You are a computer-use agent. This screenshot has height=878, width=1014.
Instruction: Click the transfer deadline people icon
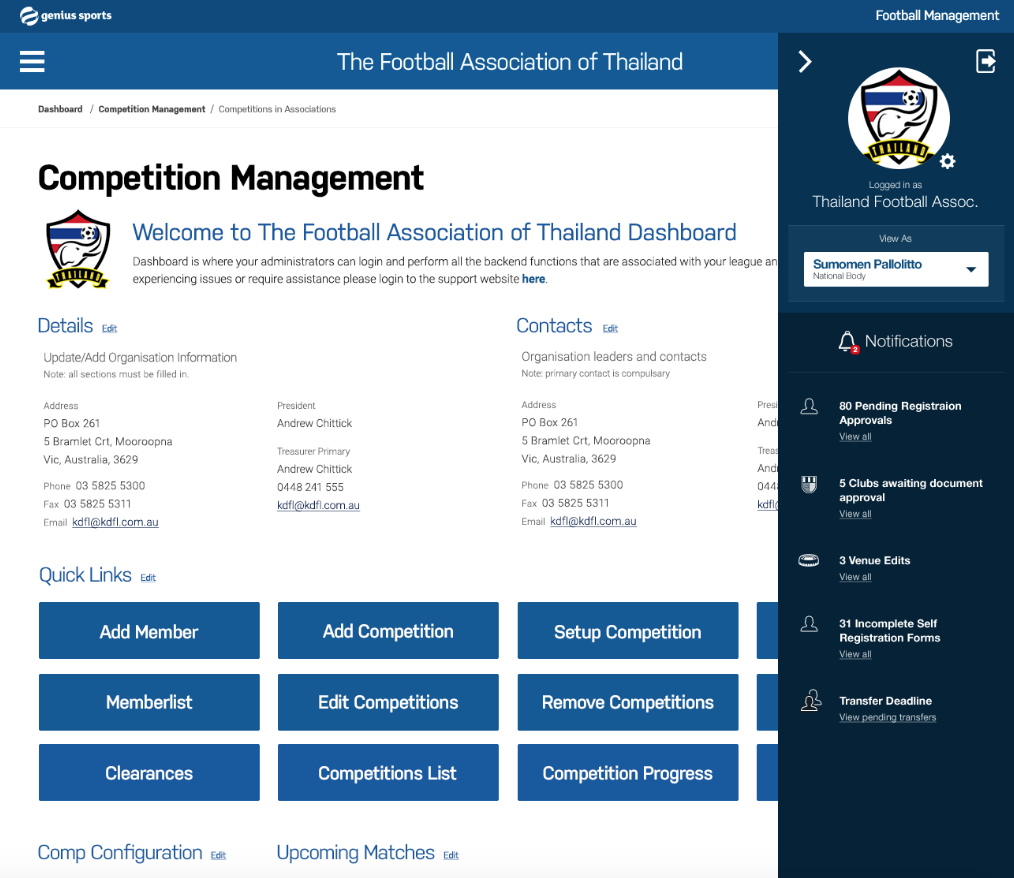tap(810, 700)
